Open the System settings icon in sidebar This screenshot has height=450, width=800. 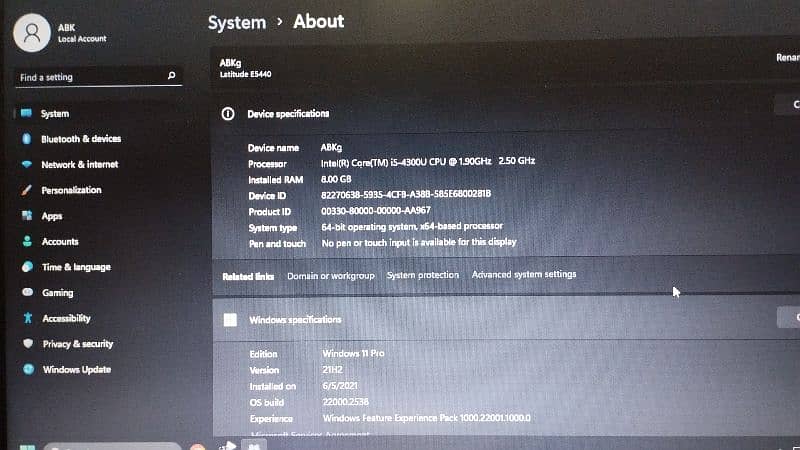click(26, 113)
